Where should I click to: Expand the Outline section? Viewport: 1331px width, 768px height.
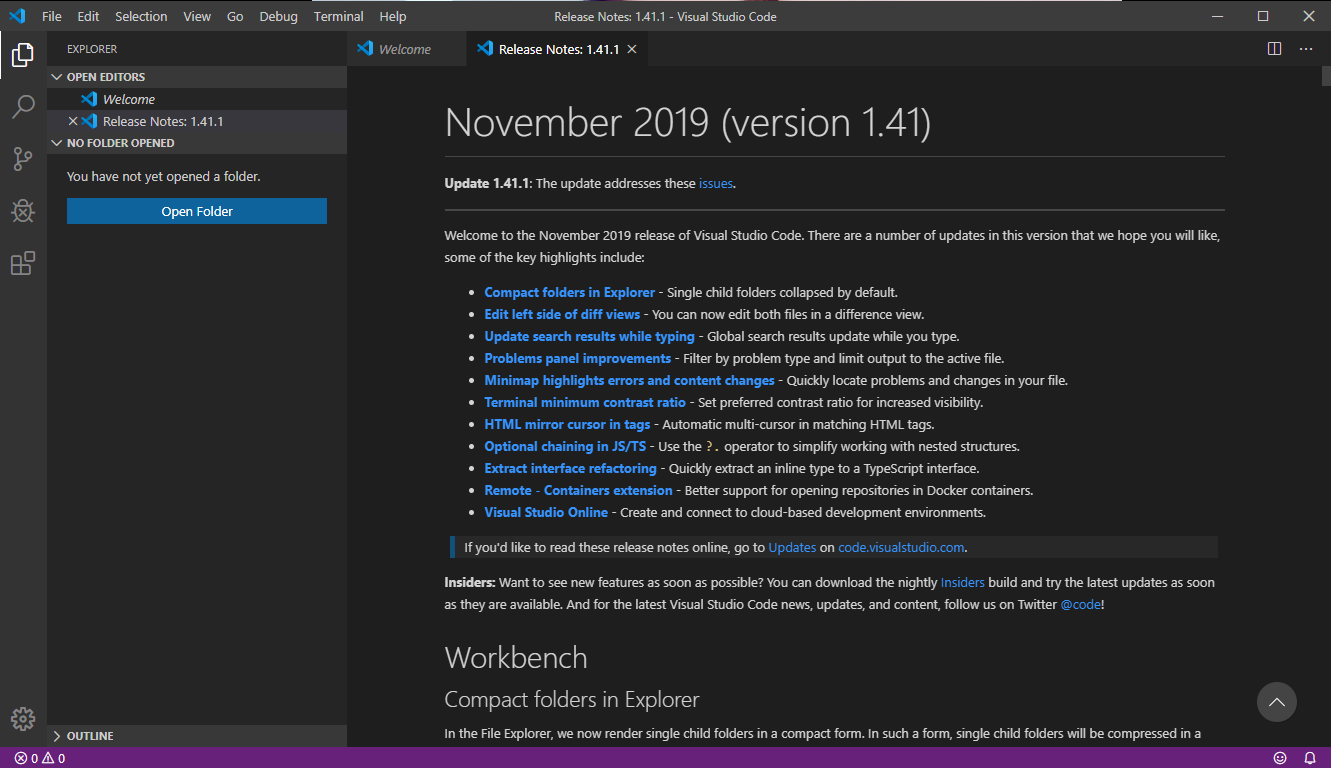pyautogui.click(x=197, y=736)
